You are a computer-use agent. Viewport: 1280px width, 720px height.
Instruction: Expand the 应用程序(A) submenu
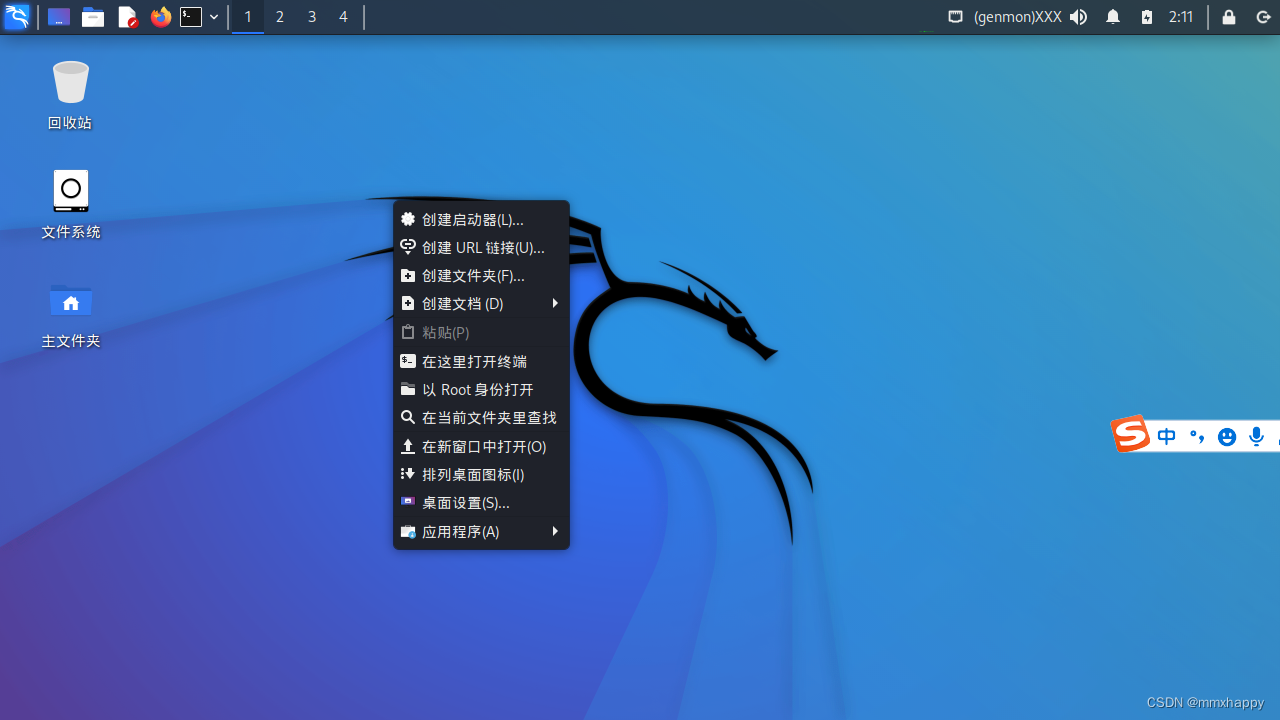point(481,531)
